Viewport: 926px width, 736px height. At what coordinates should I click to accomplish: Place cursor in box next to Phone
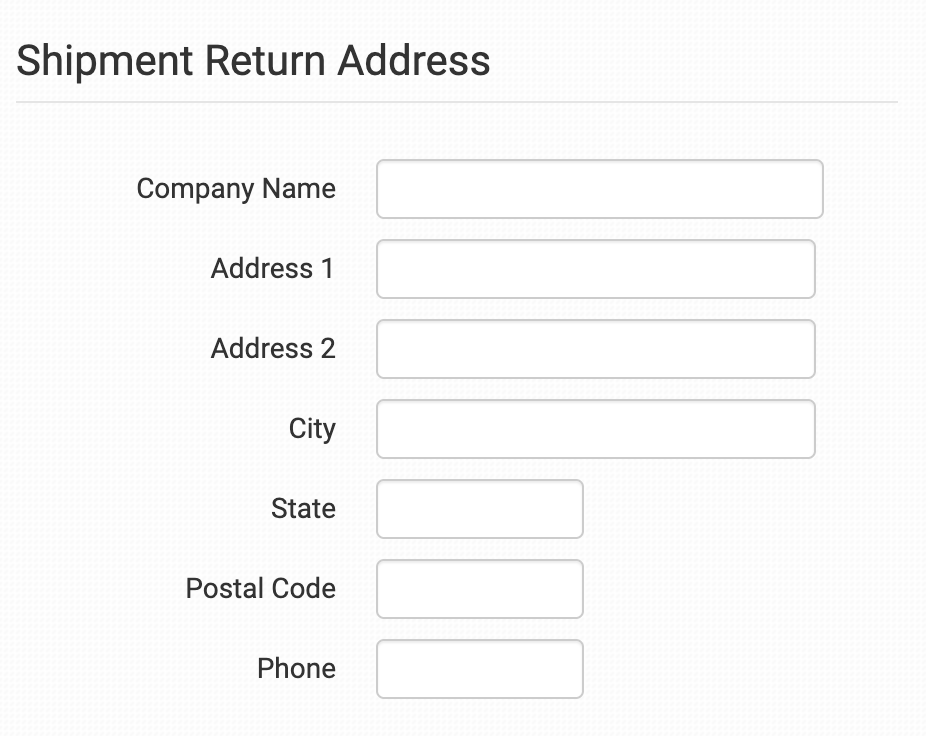(x=479, y=669)
